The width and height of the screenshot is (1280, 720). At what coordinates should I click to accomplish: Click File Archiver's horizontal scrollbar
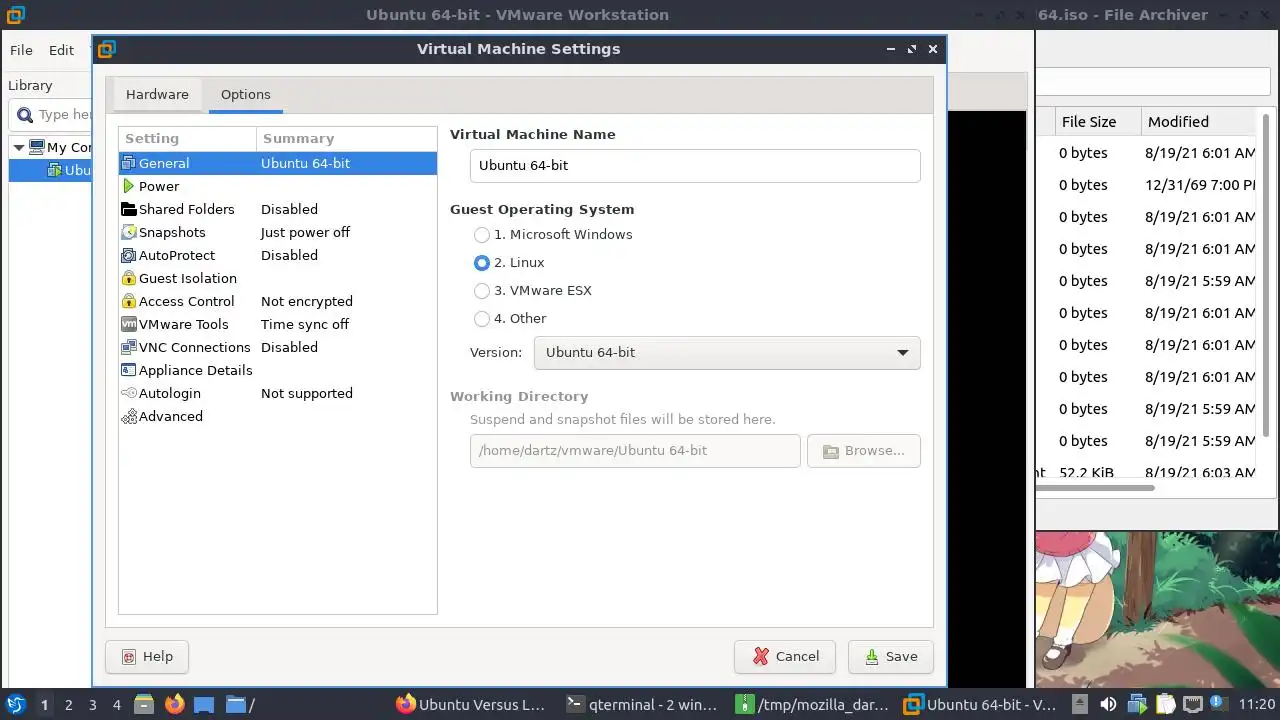[x=1096, y=488]
